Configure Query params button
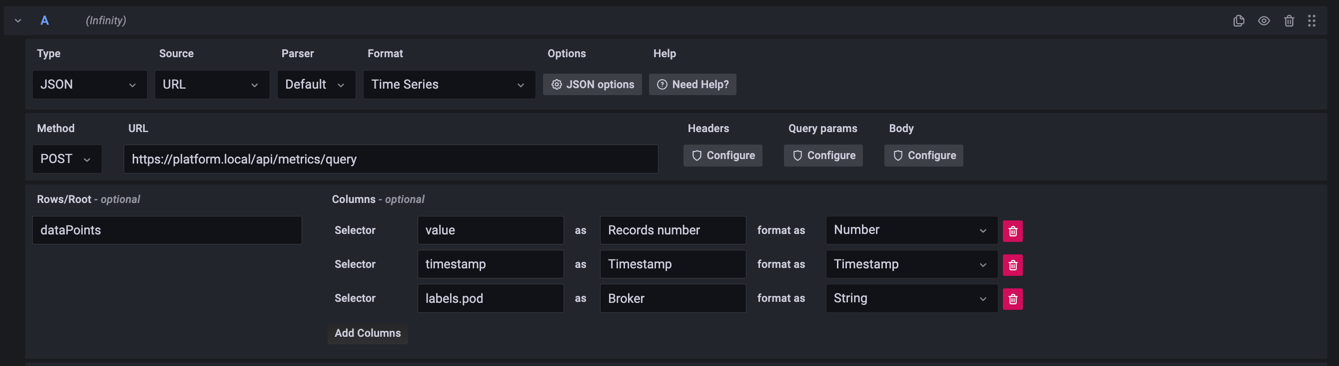Screen dimensions: 1339x366 824,156
